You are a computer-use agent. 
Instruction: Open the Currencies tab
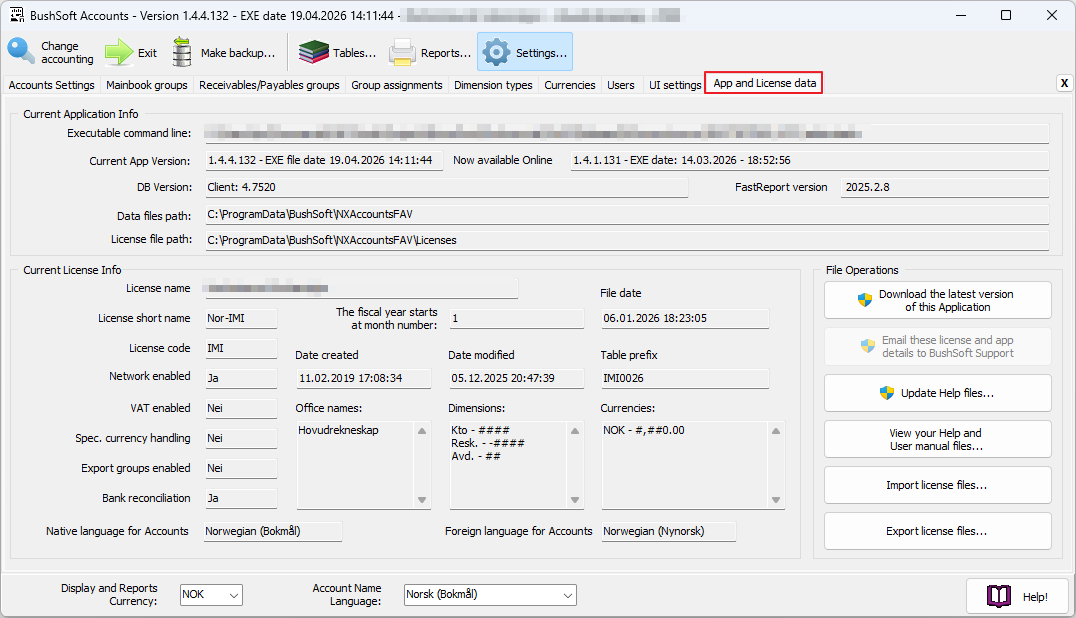tap(570, 85)
